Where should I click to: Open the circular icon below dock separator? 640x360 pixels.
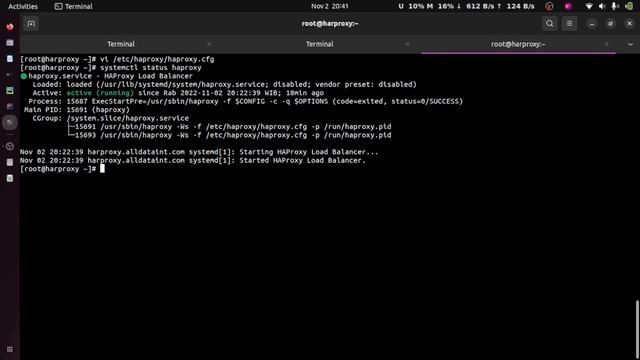[10, 146]
